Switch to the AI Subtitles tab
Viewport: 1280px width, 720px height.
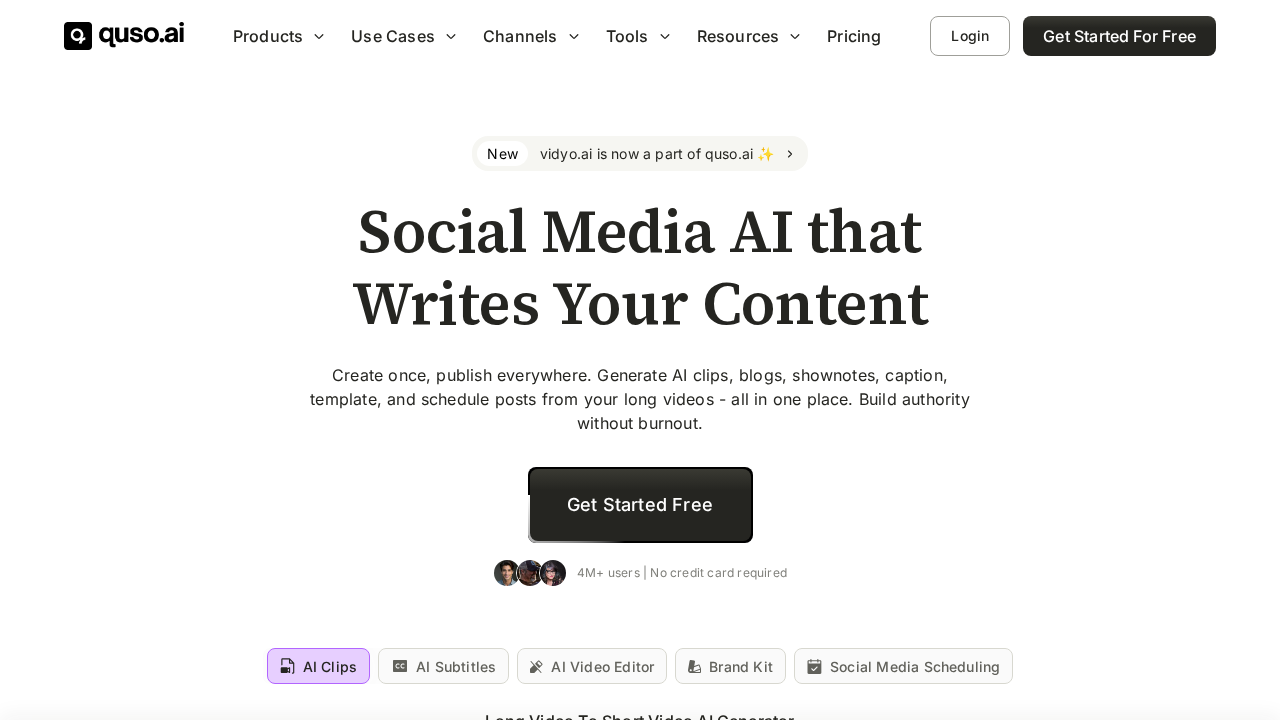(x=443, y=666)
